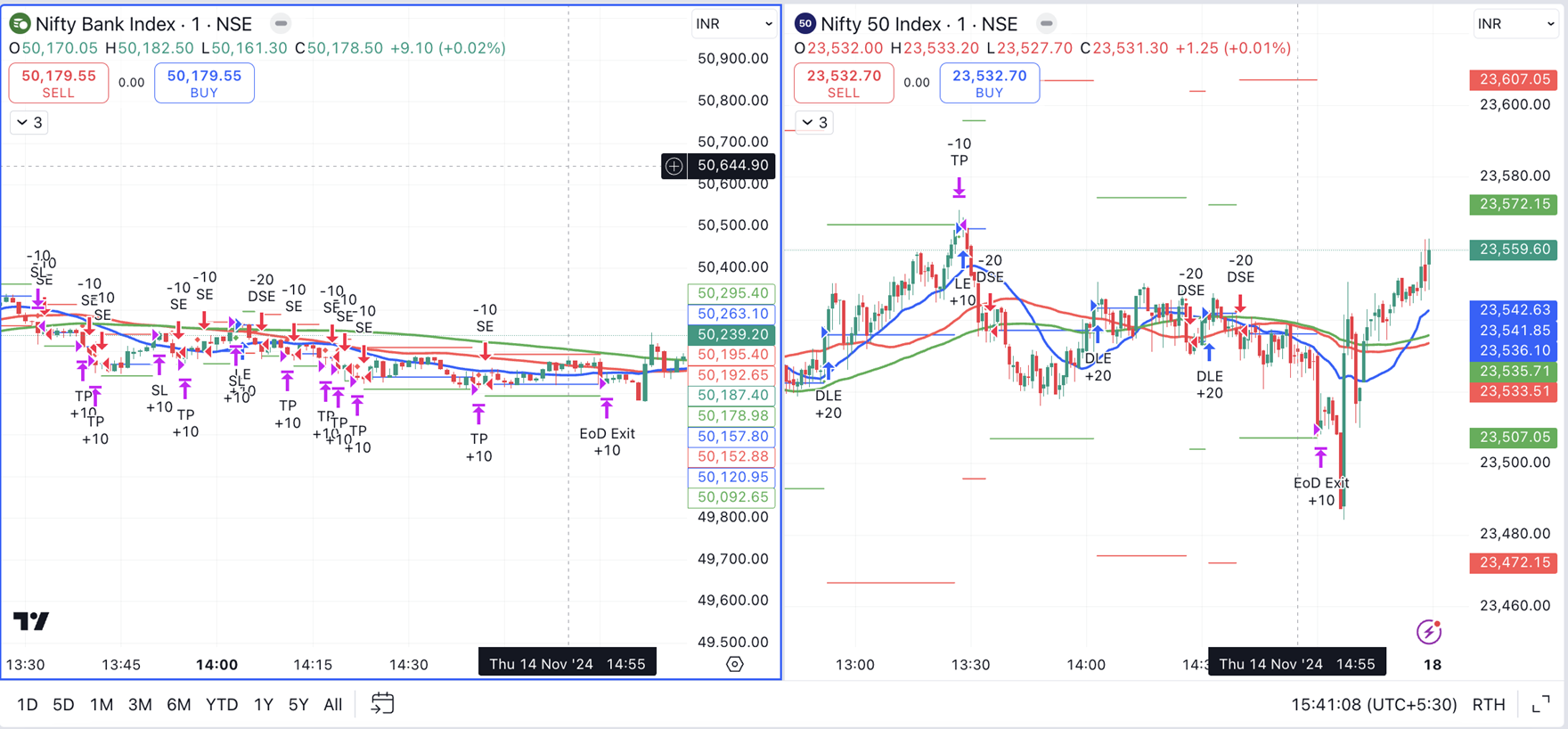
Task: Click the 50,179.55 SELL button
Action: coord(59,83)
